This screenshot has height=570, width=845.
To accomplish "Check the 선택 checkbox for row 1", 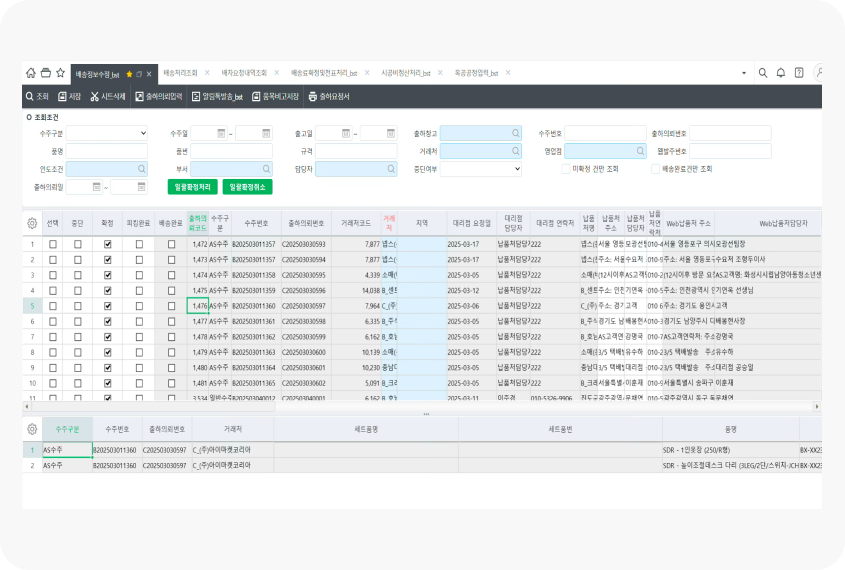I will point(51,244).
